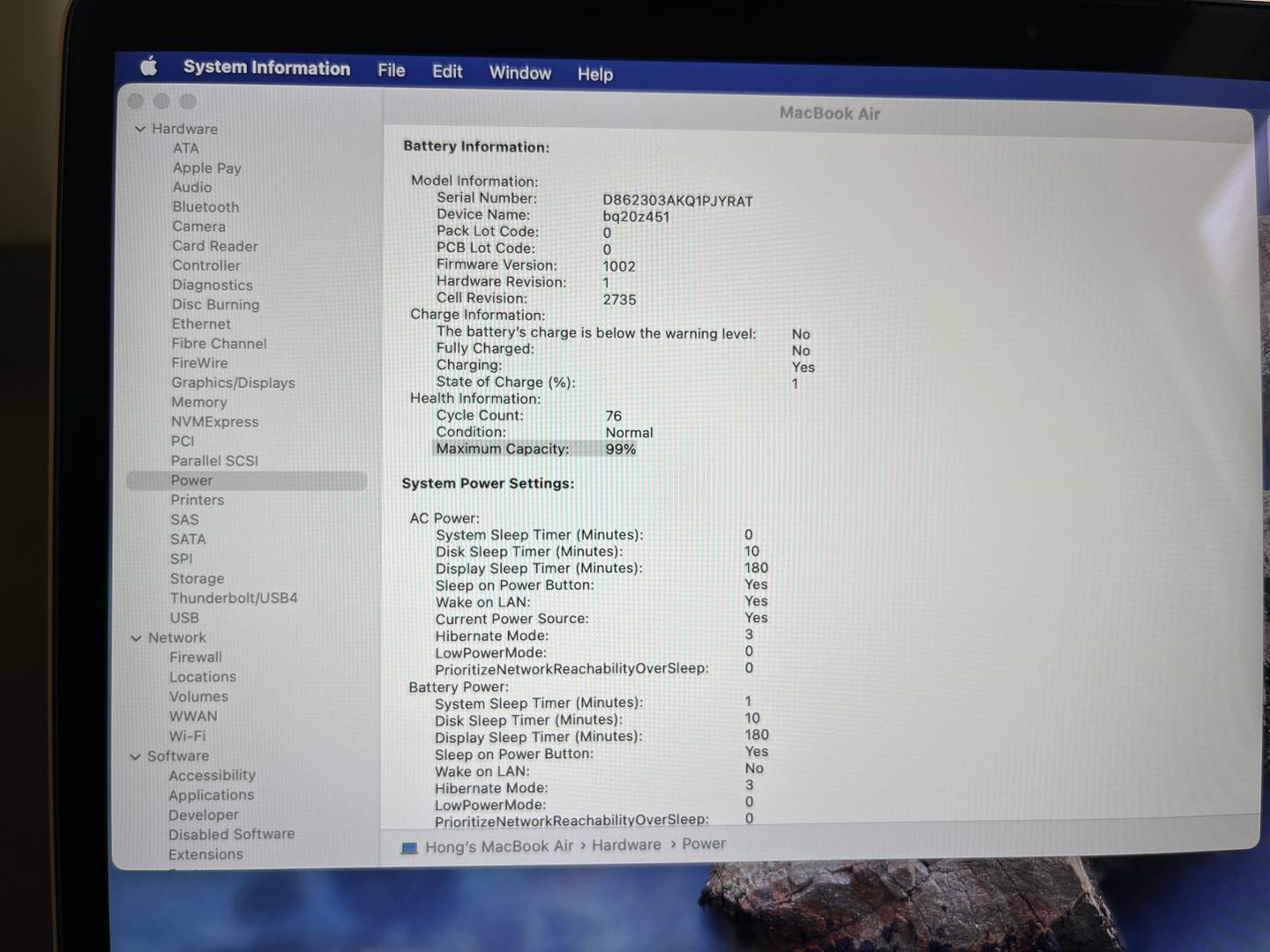Click Hardware in the path bar
1270x952 pixels.
pos(626,845)
